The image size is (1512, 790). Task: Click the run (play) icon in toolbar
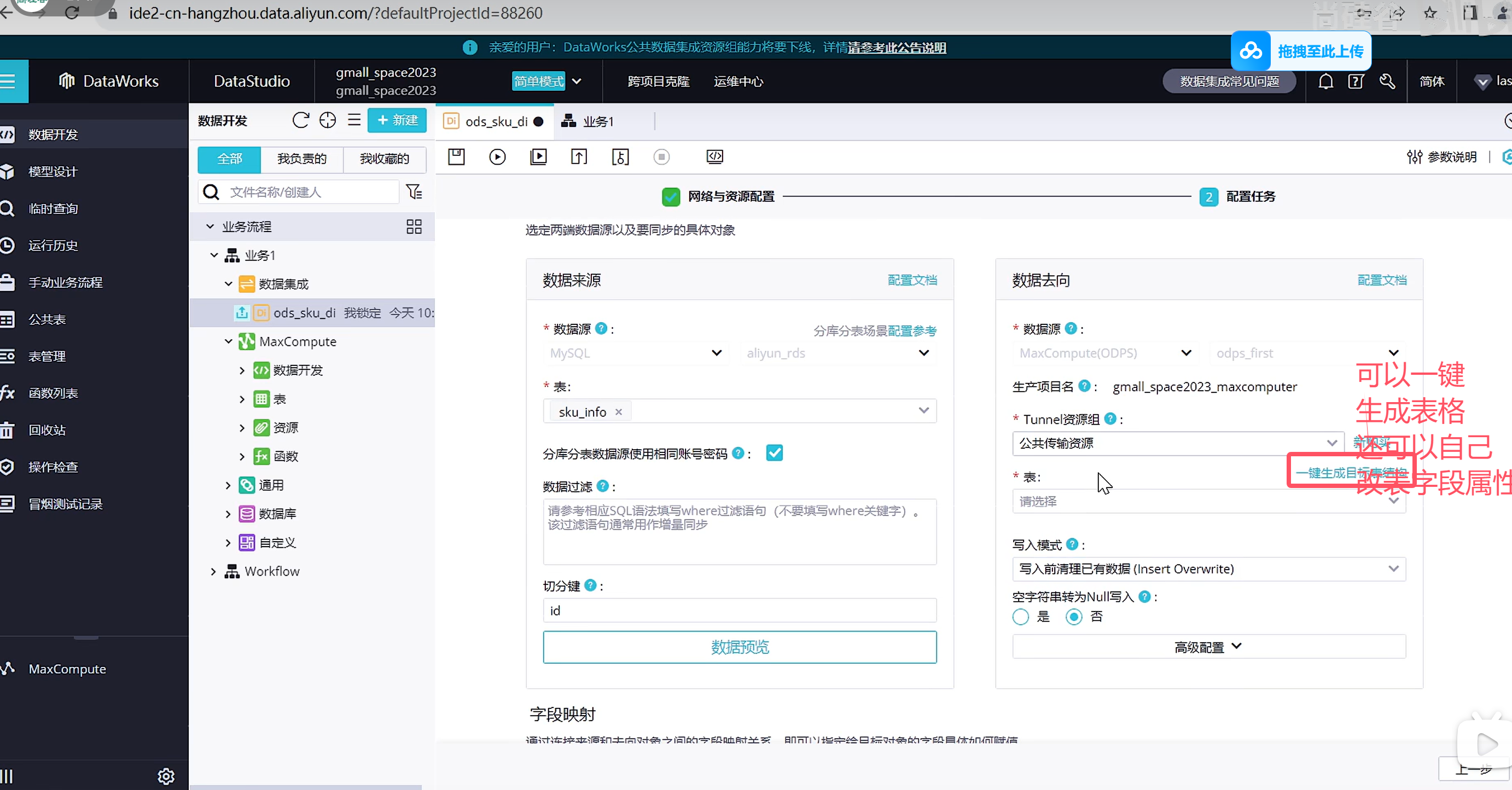pos(497,156)
